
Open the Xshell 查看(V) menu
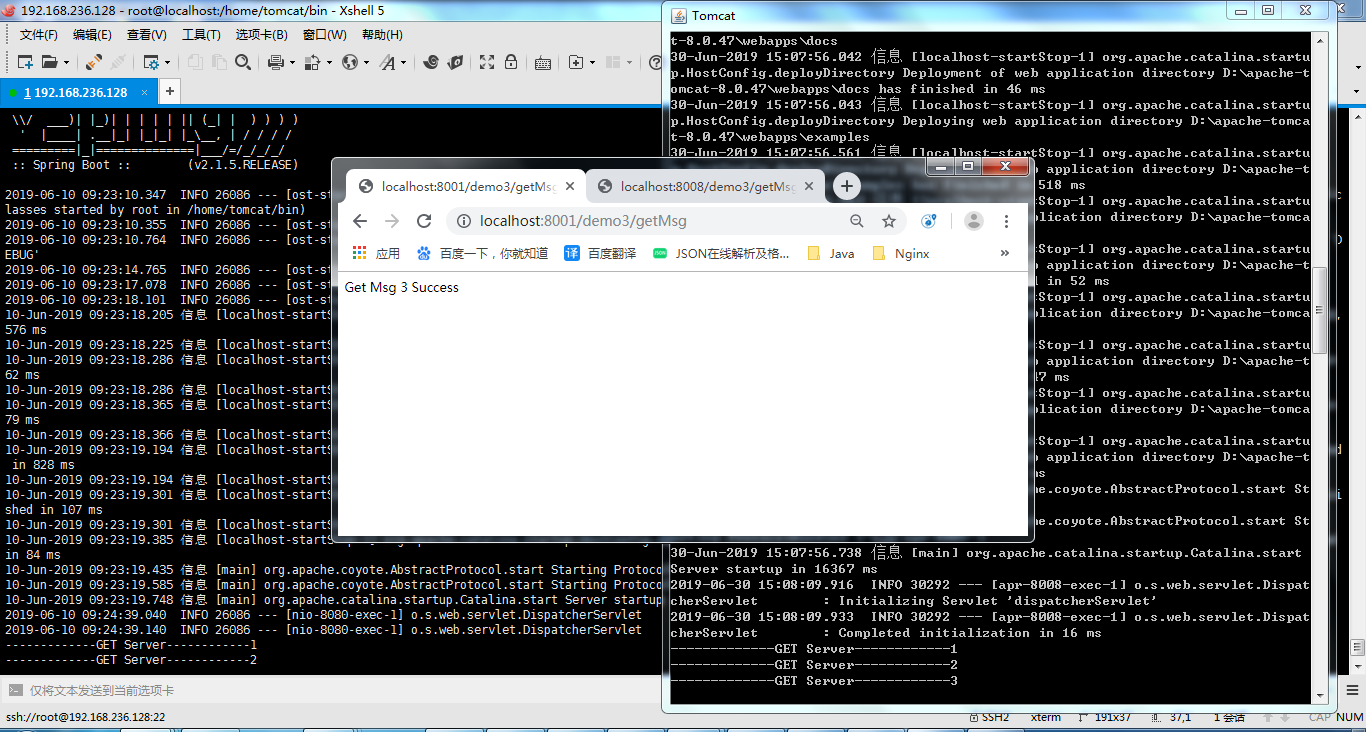147,35
